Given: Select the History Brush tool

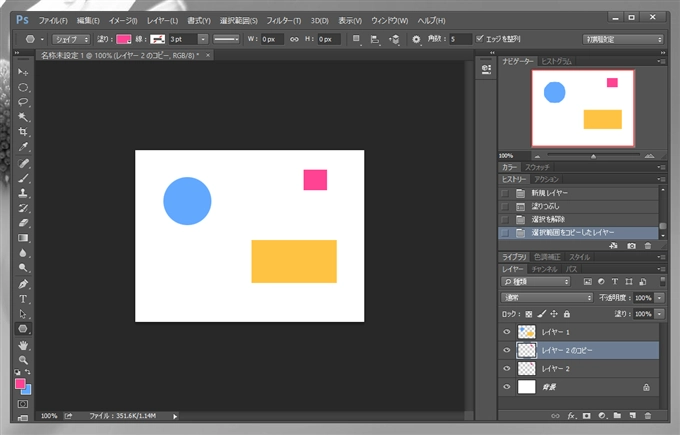Looking at the screenshot, I should click(23, 208).
